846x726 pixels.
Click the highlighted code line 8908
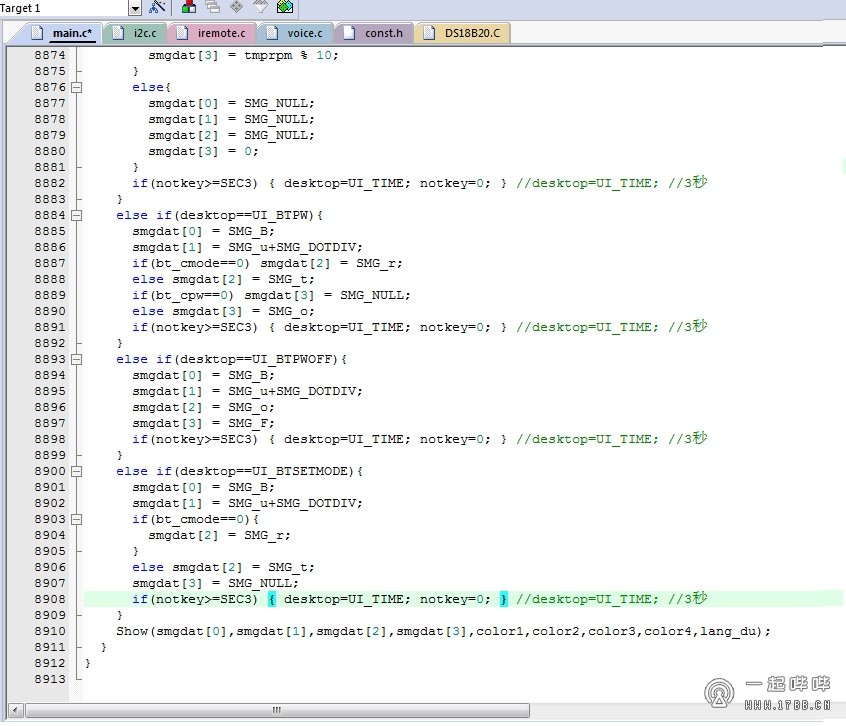pos(400,599)
